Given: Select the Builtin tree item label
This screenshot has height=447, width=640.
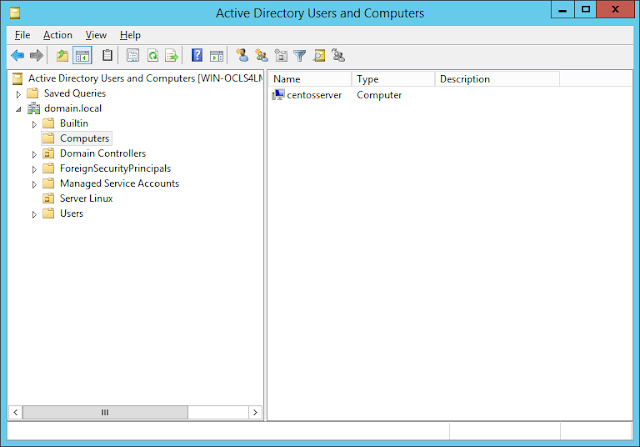Looking at the screenshot, I should pos(74,123).
